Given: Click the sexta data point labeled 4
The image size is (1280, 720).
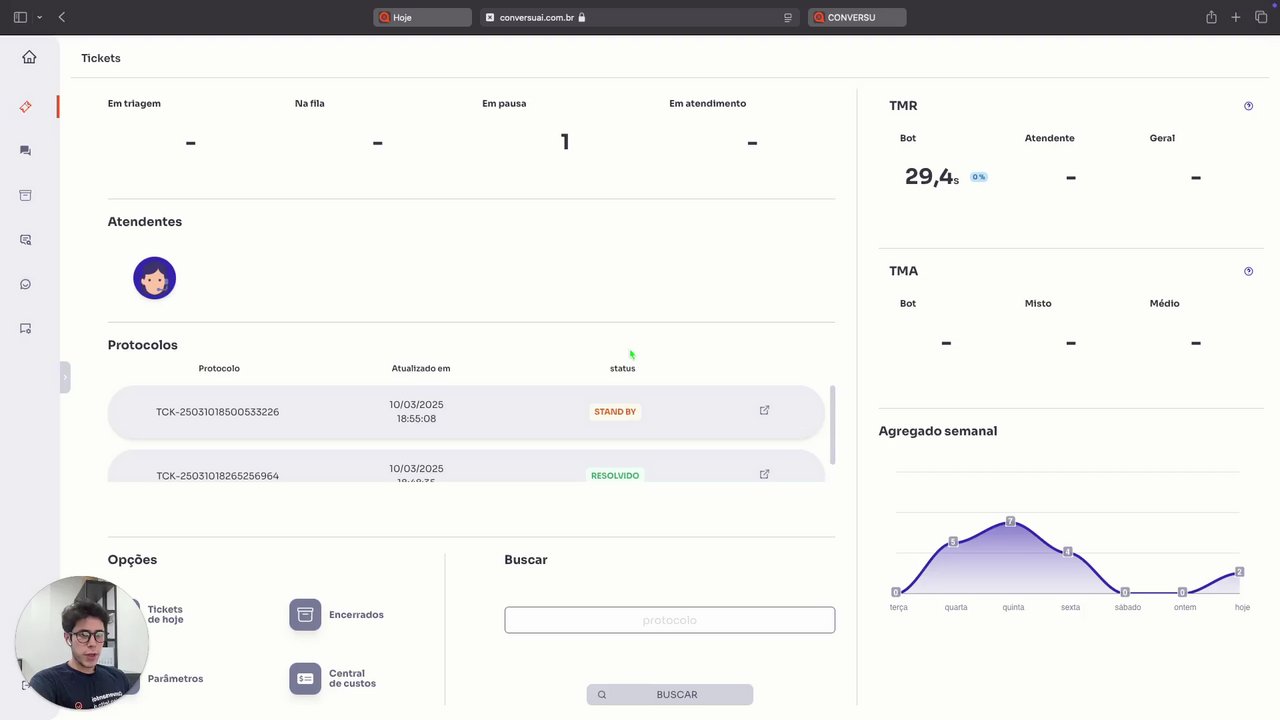Looking at the screenshot, I should click(x=1068, y=552).
